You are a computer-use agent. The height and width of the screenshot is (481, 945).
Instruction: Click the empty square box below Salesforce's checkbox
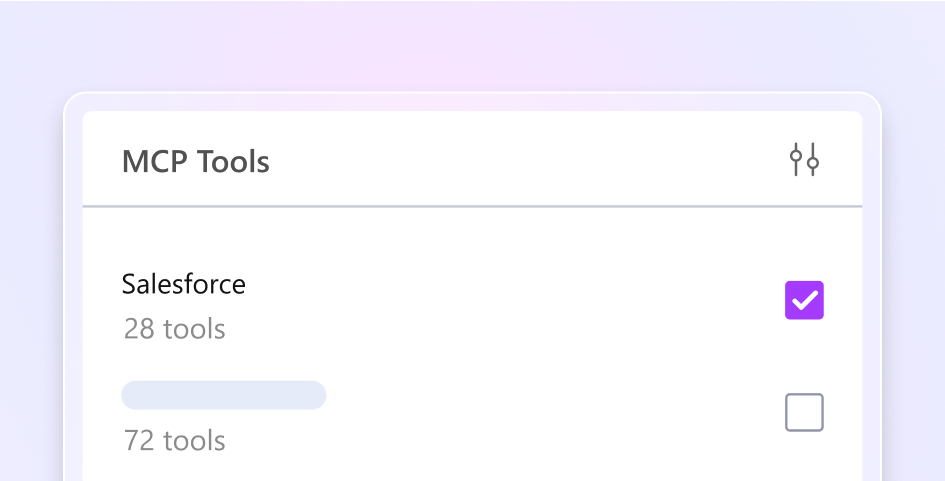click(804, 412)
